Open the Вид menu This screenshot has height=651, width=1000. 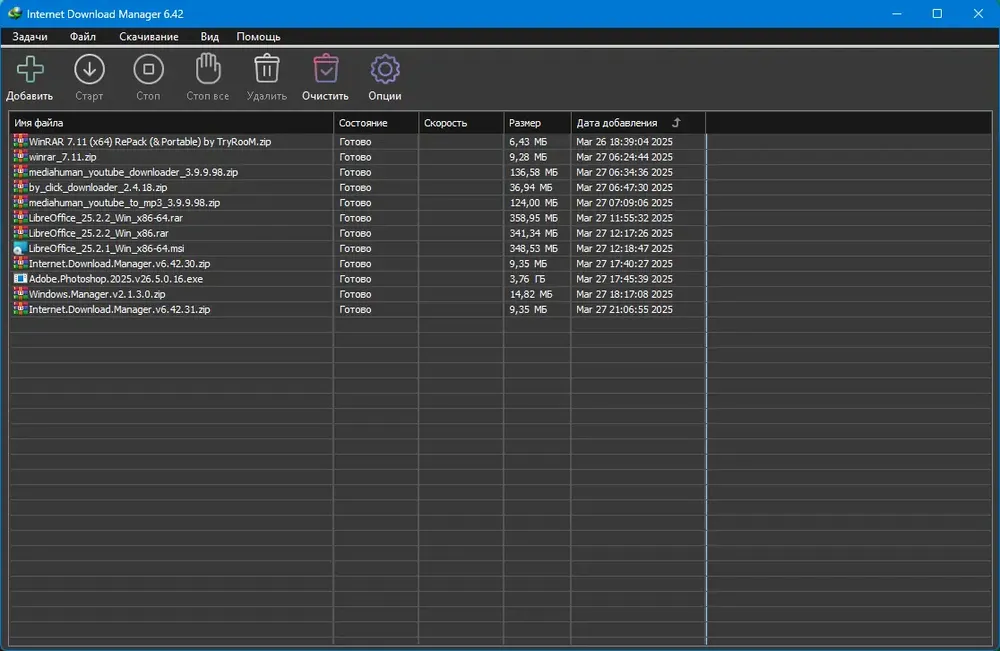pyautogui.click(x=209, y=36)
